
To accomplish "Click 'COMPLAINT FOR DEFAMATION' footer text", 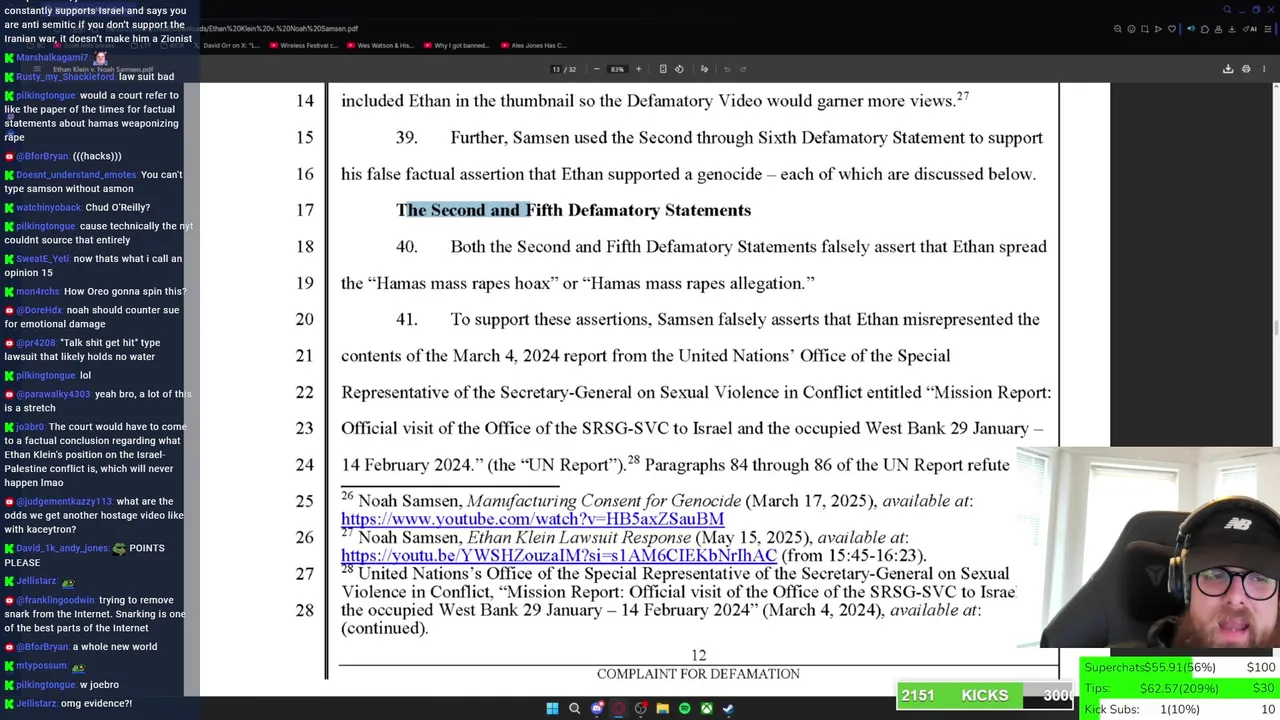I will (698, 674).
